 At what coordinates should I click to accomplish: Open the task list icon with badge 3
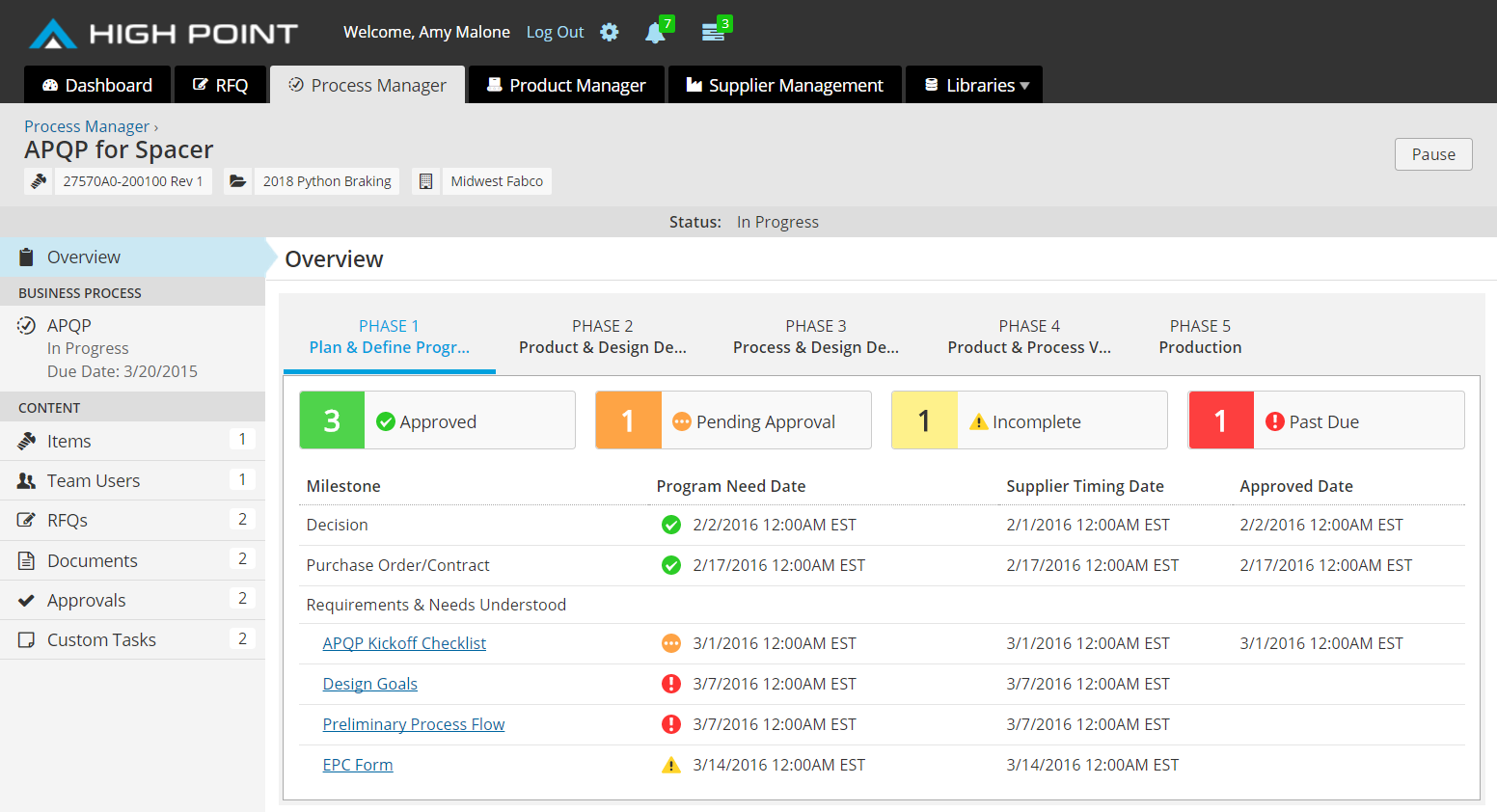point(713,33)
